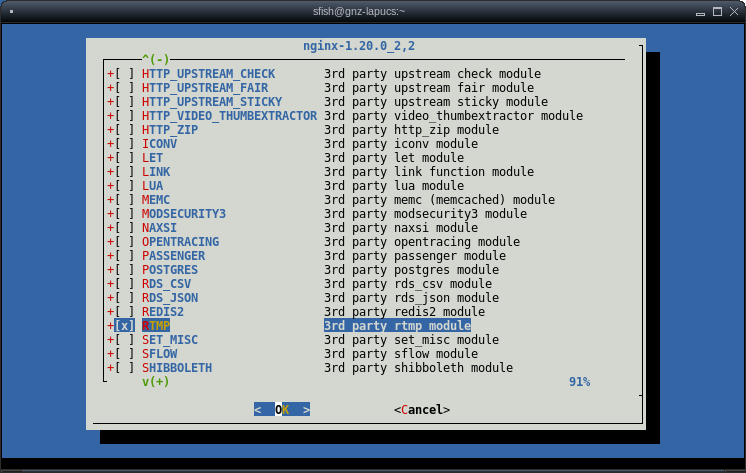Click '3rd party video_thumbextractor module' description
The height and width of the screenshot is (473, 746).
[x=453, y=116]
